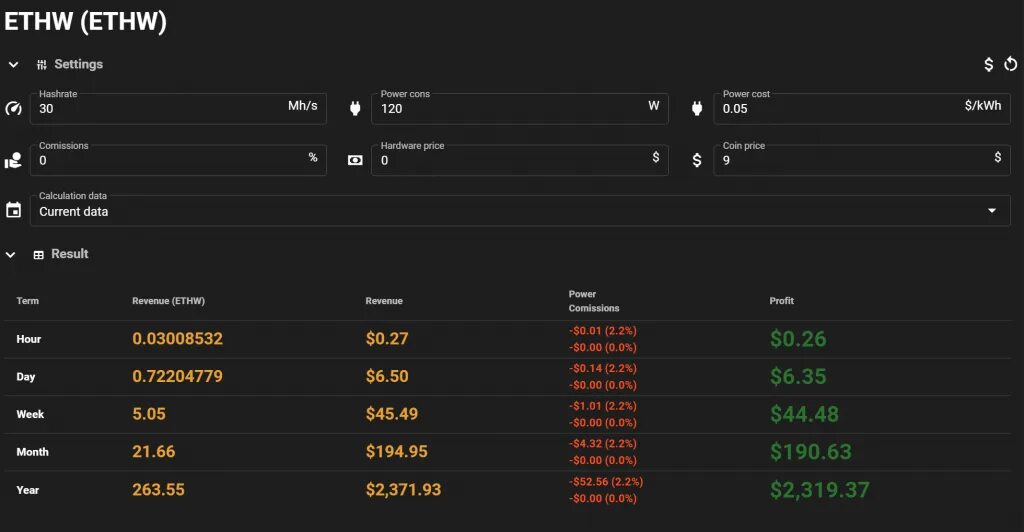Click the speedometer icon beside Hashrate
Viewport: 1024px width, 532px height.
(13, 108)
